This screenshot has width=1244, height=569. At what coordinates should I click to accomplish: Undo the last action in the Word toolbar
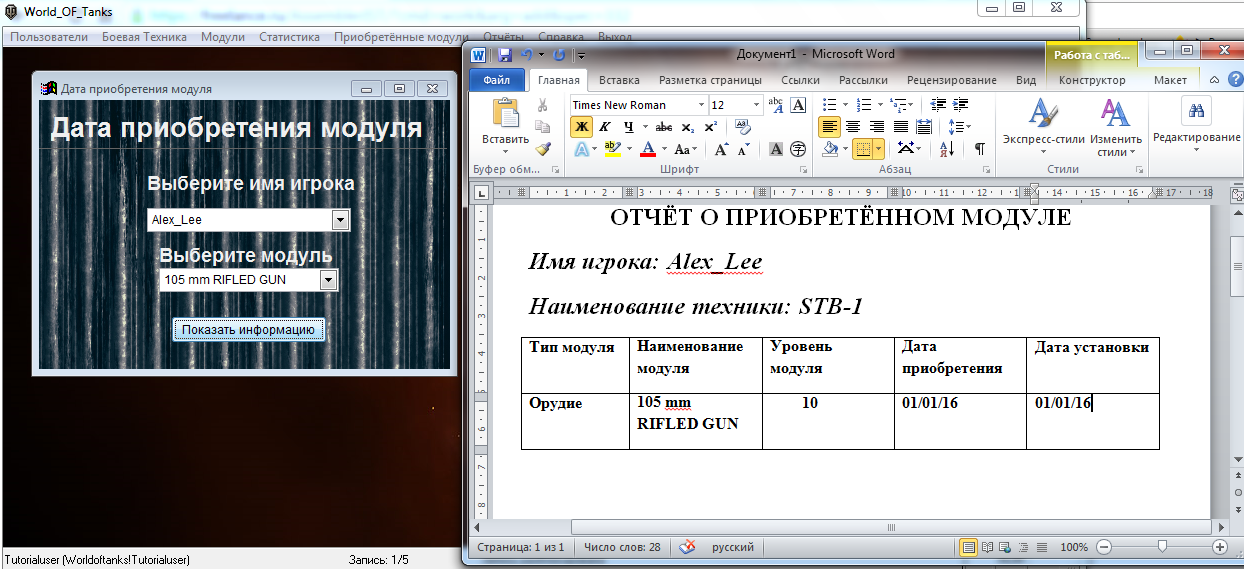click(527, 54)
